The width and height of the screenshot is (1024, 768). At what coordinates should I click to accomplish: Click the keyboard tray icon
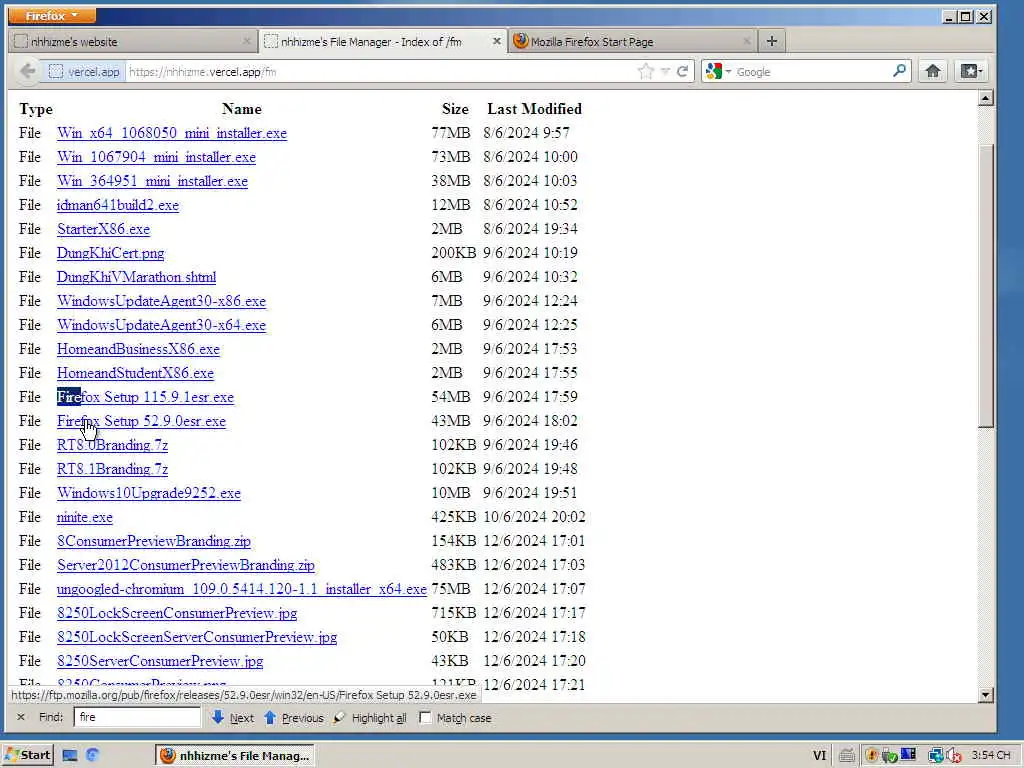[x=847, y=756]
